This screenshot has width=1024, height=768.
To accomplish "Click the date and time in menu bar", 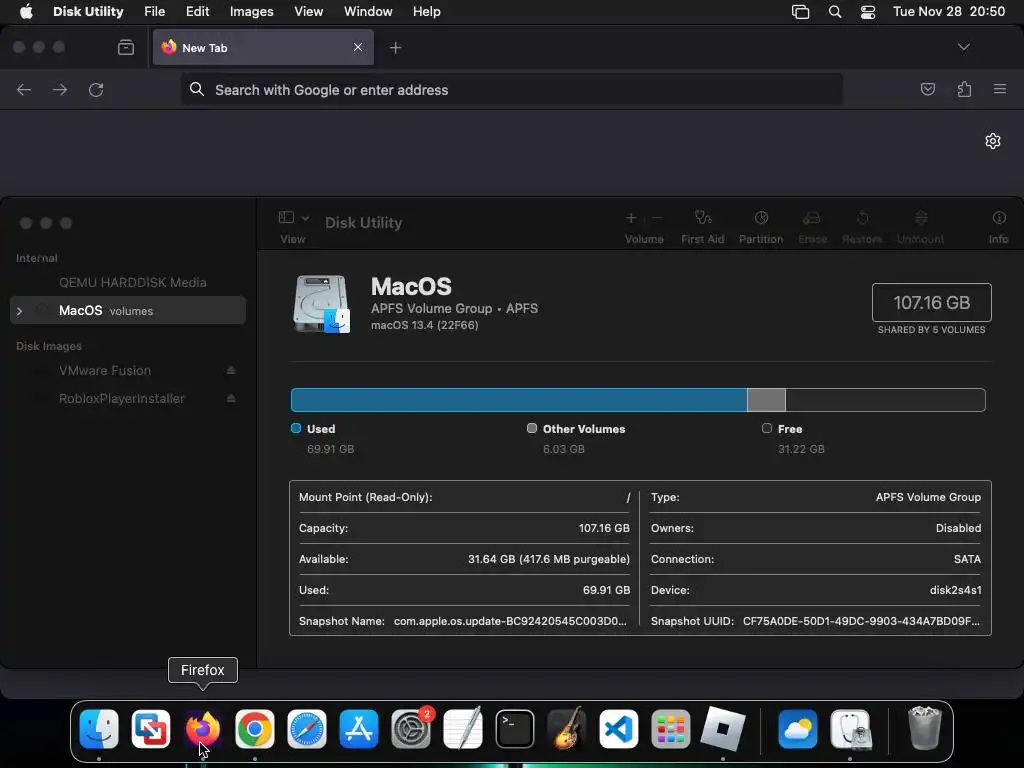I will [x=949, y=12].
